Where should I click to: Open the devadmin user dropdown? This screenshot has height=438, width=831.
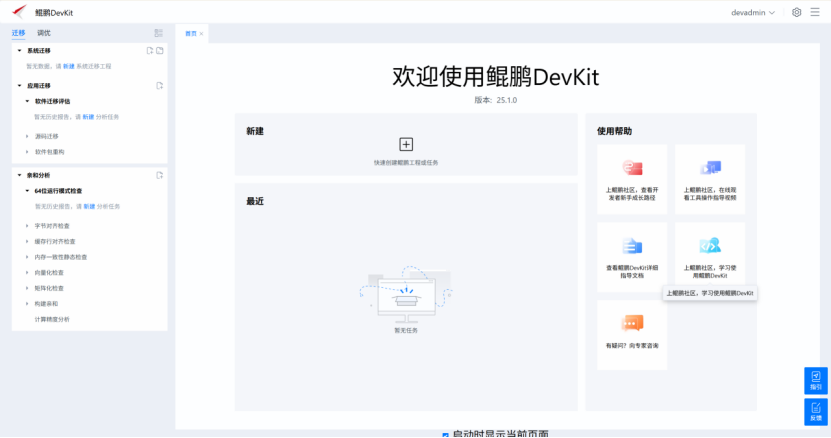(x=753, y=12)
